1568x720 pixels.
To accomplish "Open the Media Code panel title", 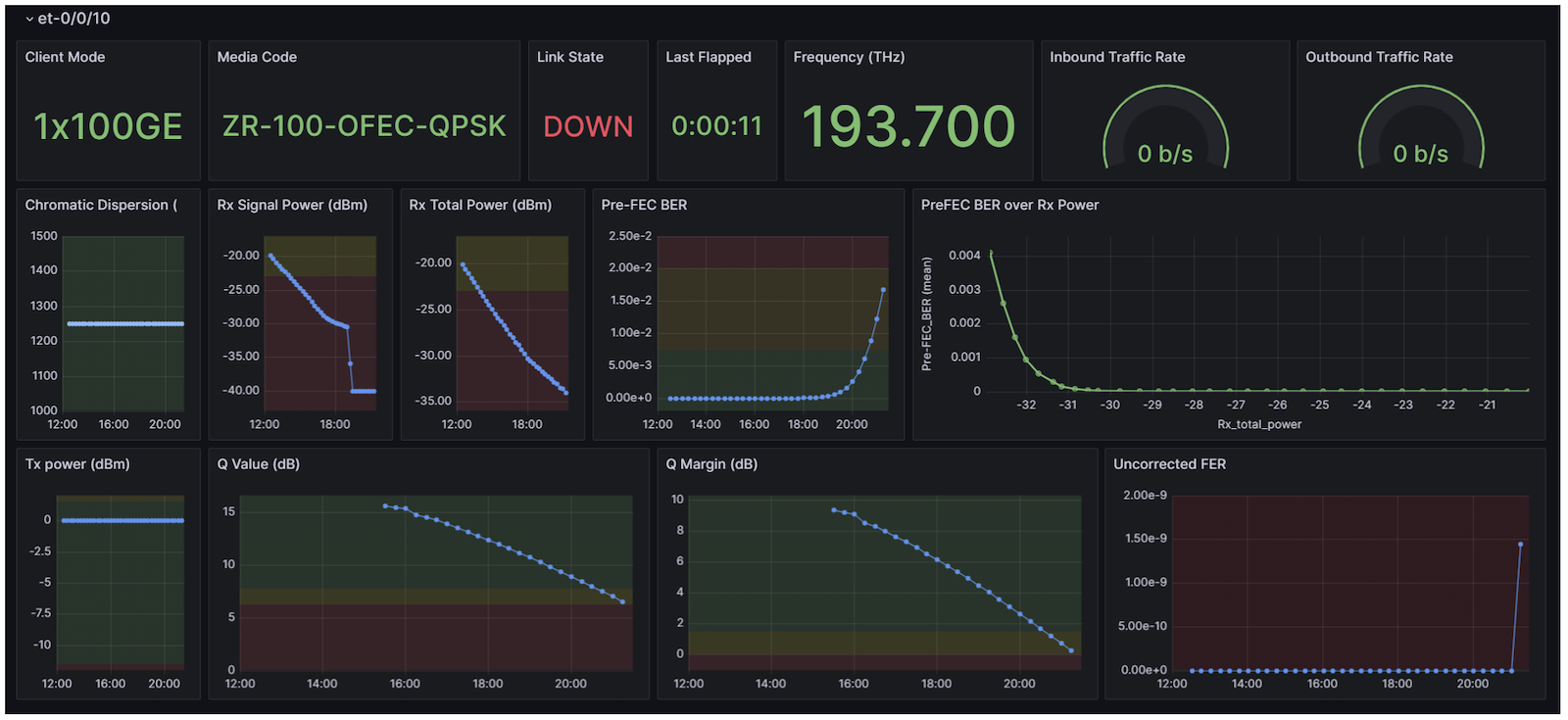I will tap(257, 57).
